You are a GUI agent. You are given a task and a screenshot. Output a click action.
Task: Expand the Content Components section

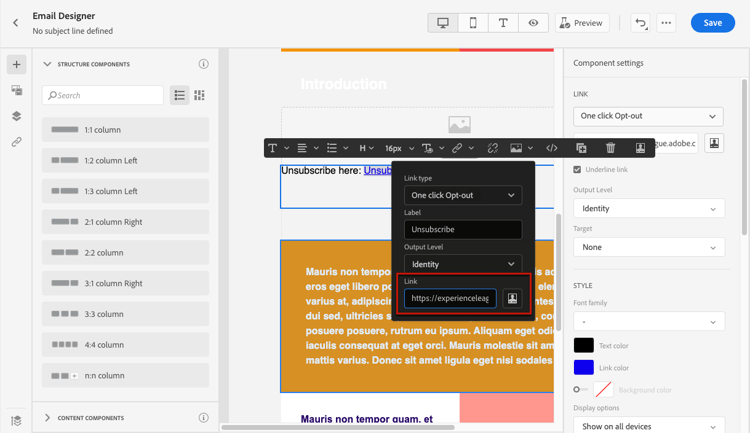click(47, 418)
